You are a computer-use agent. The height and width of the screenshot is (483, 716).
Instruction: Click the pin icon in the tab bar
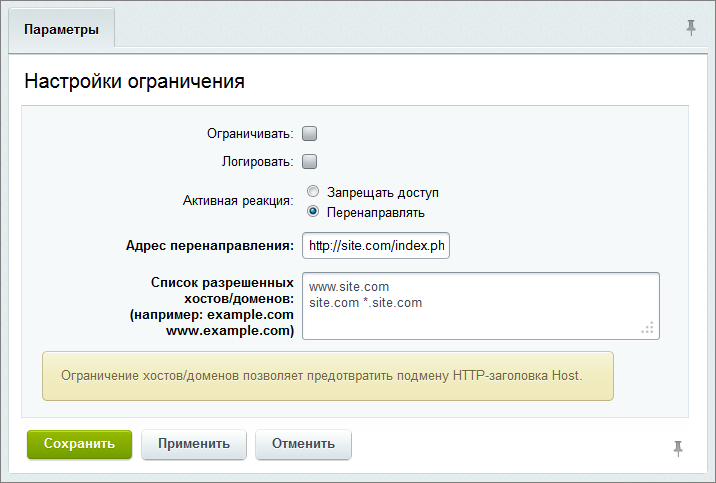(691, 28)
